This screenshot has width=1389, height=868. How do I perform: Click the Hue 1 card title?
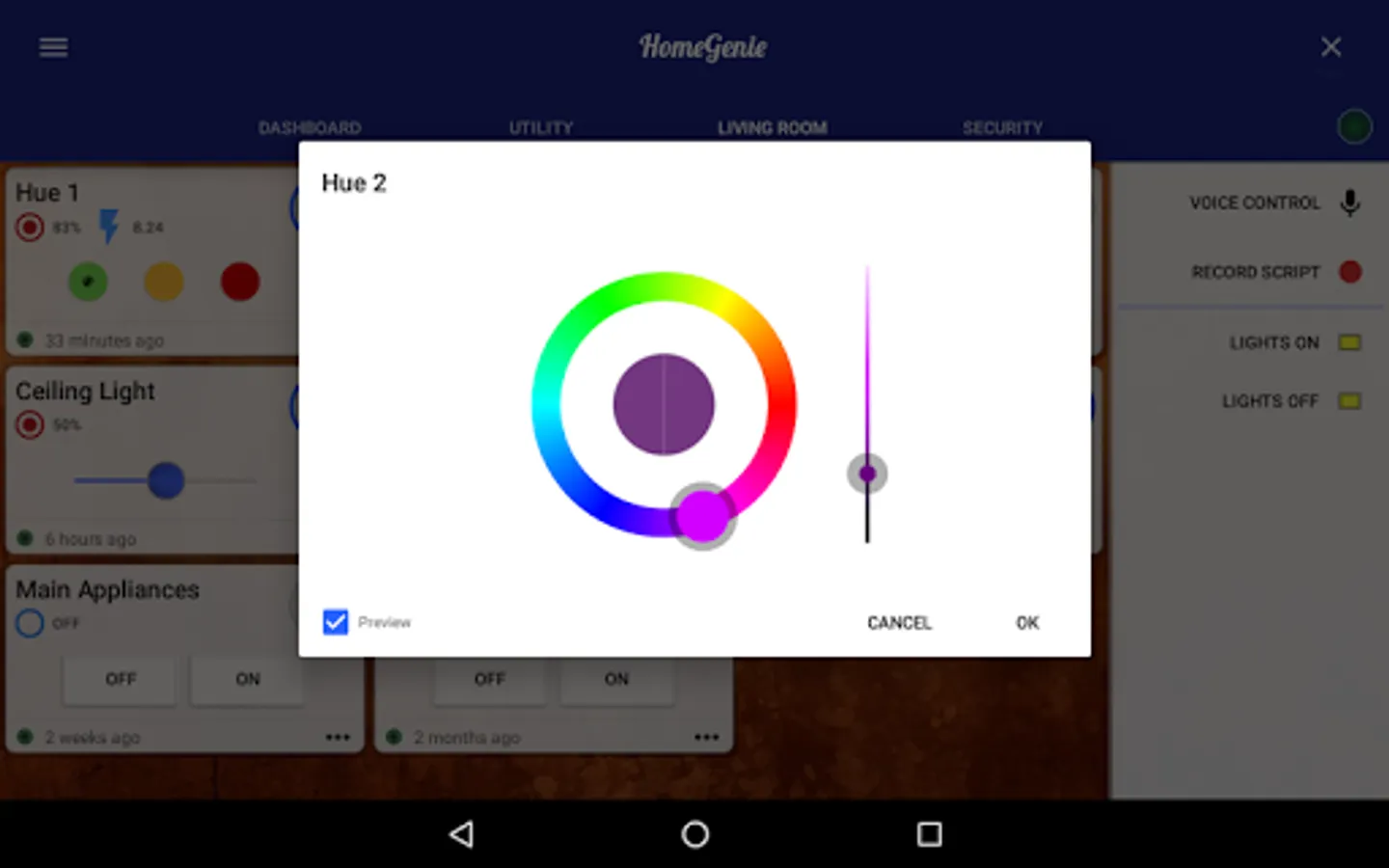(47, 193)
